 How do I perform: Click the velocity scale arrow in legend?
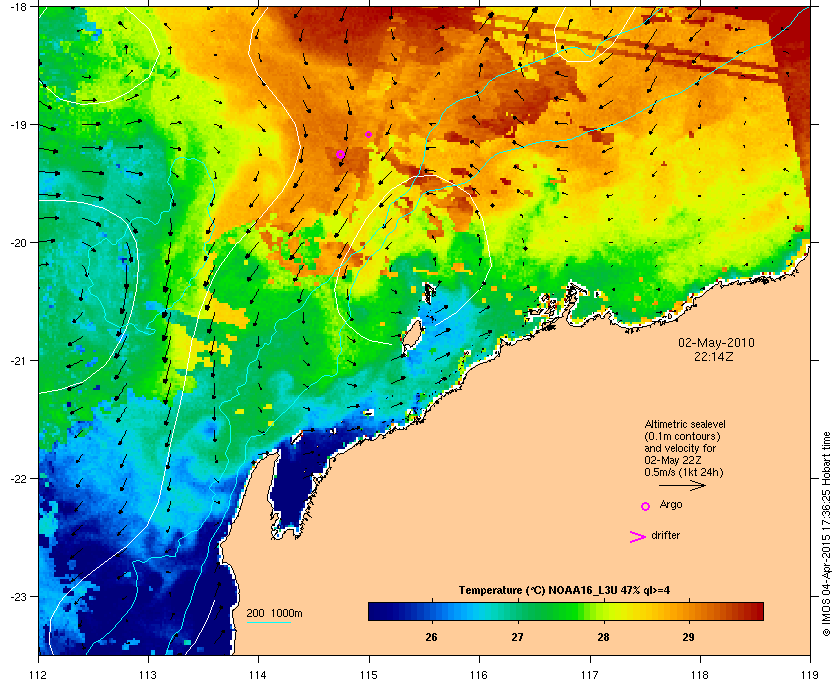coord(682,486)
